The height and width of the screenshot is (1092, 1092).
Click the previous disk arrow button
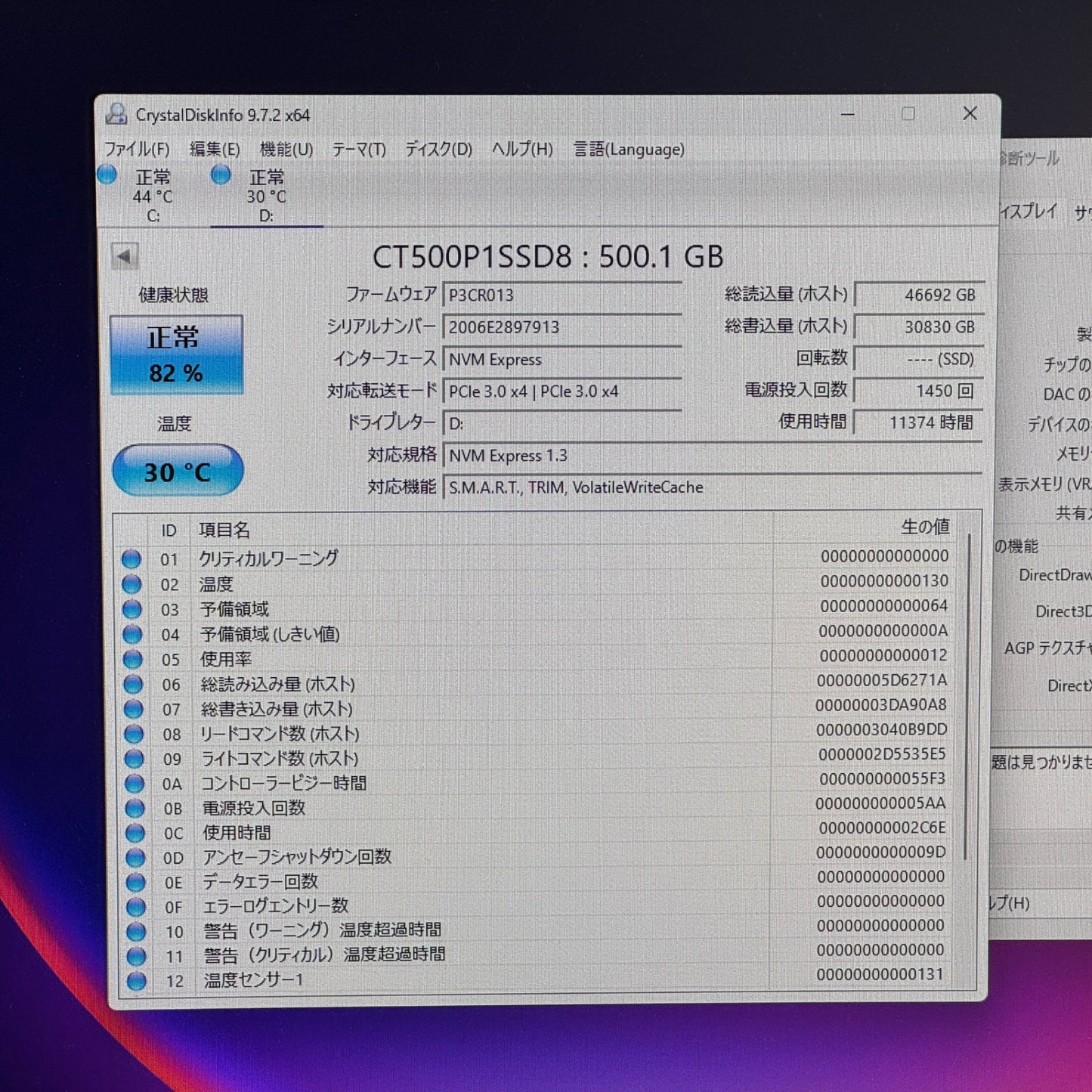pos(124,255)
